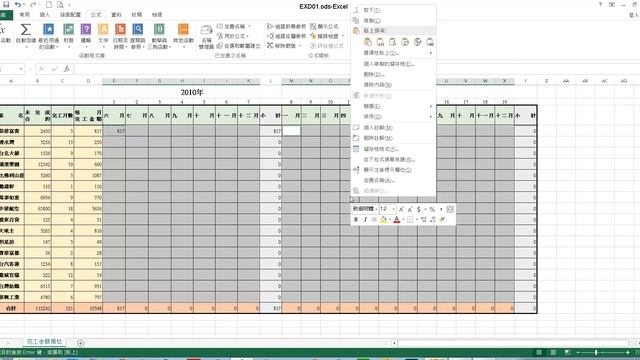Click the Paste Transpose option icon
The image size is (640, 360).
[x=405, y=42]
